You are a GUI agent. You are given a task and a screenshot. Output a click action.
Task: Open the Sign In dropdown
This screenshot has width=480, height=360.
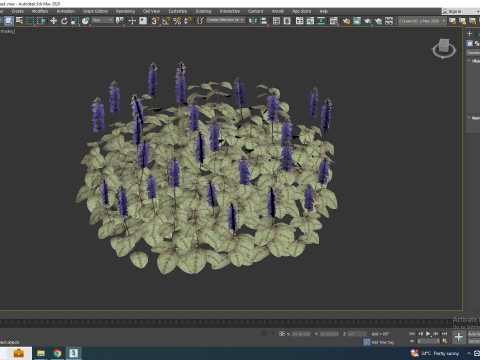tap(461, 11)
